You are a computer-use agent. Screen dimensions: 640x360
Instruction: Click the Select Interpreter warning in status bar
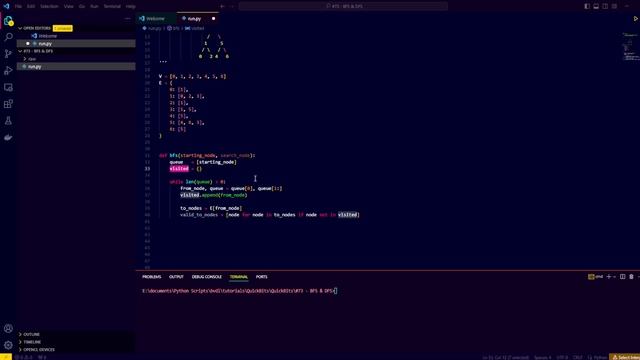tap(625, 357)
